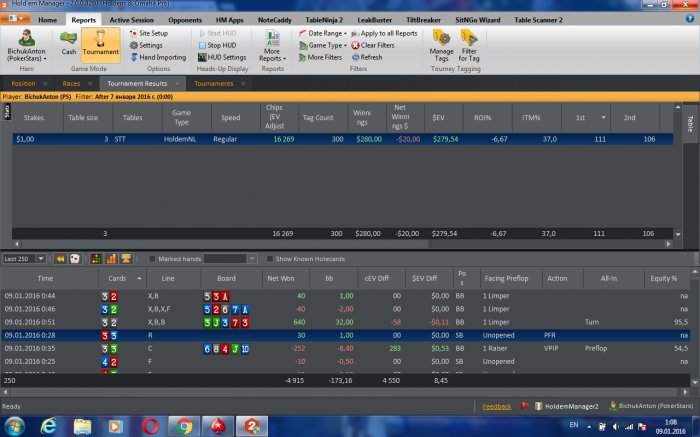
Task: Click the hands grid horizontal scrollbar
Action: pos(345,391)
